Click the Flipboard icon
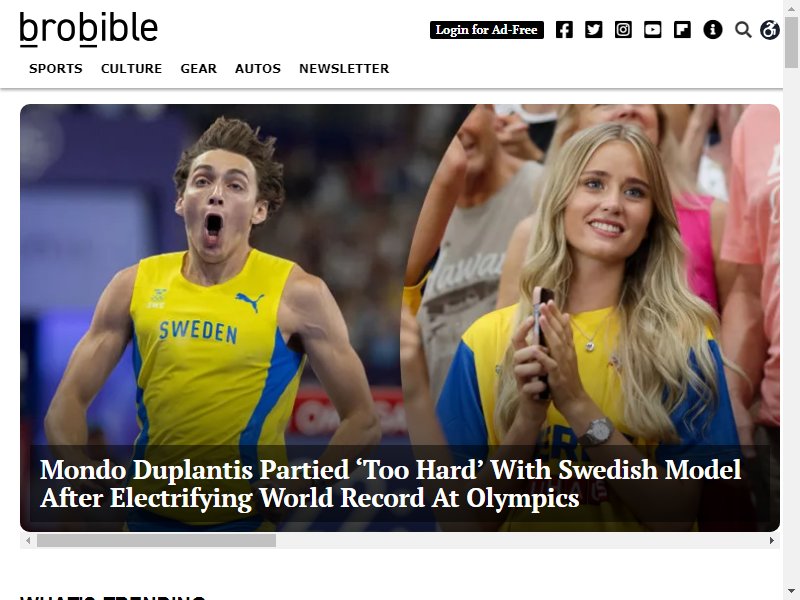Viewport: 800px width, 600px height. 682,30
